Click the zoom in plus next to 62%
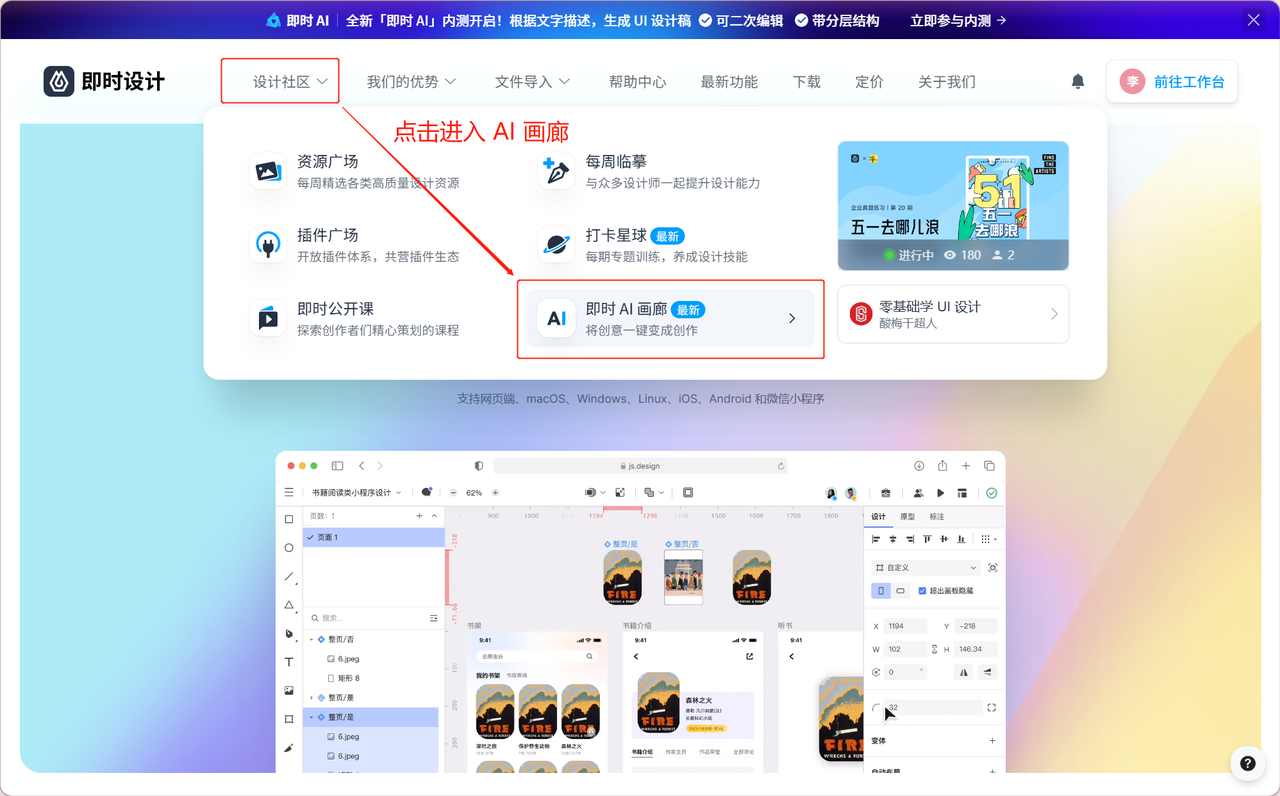Image resolution: width=1280 pixels, height=796 pixels. [x=495, y=493]
